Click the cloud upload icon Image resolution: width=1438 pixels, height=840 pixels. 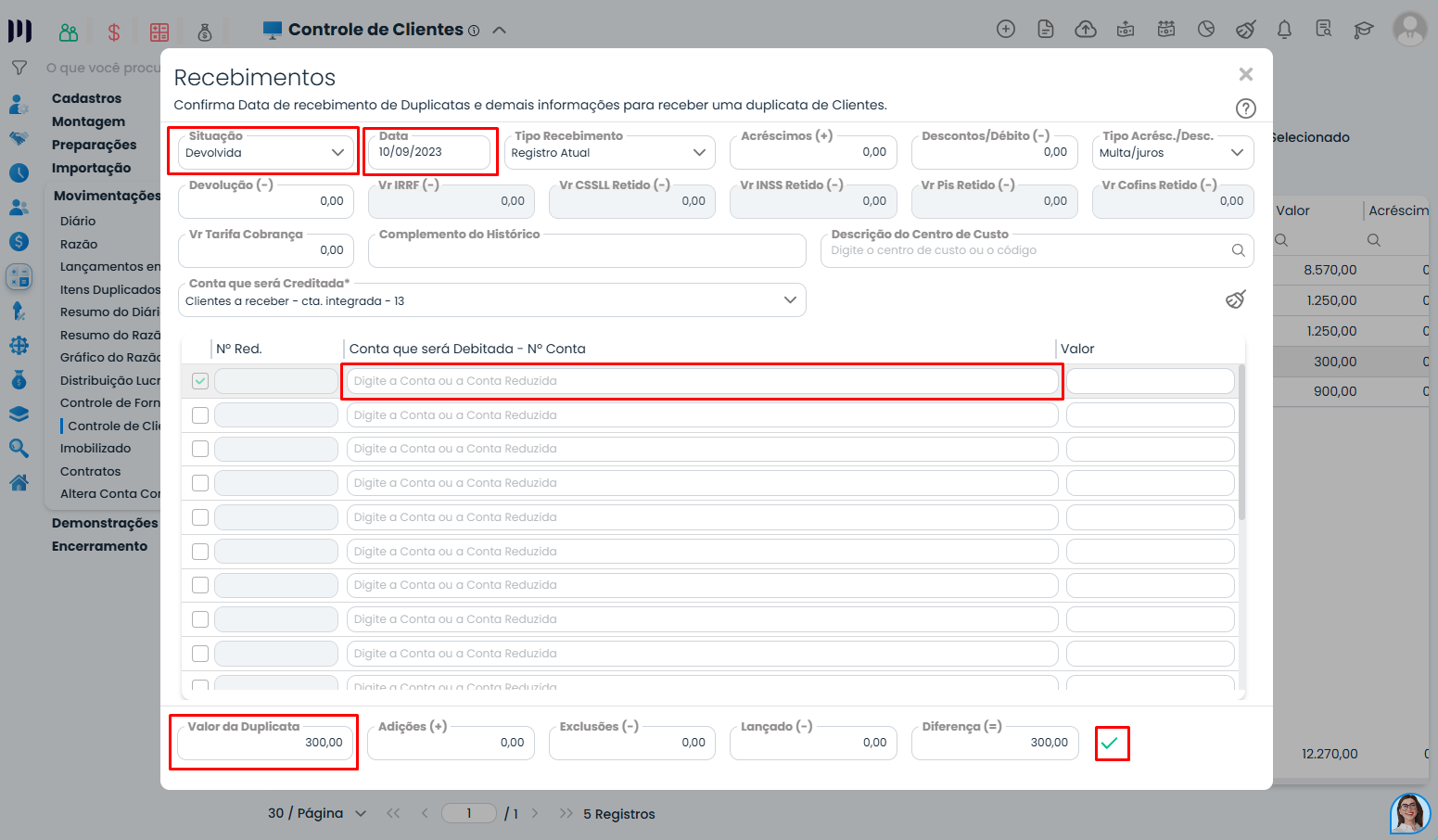1086,30
